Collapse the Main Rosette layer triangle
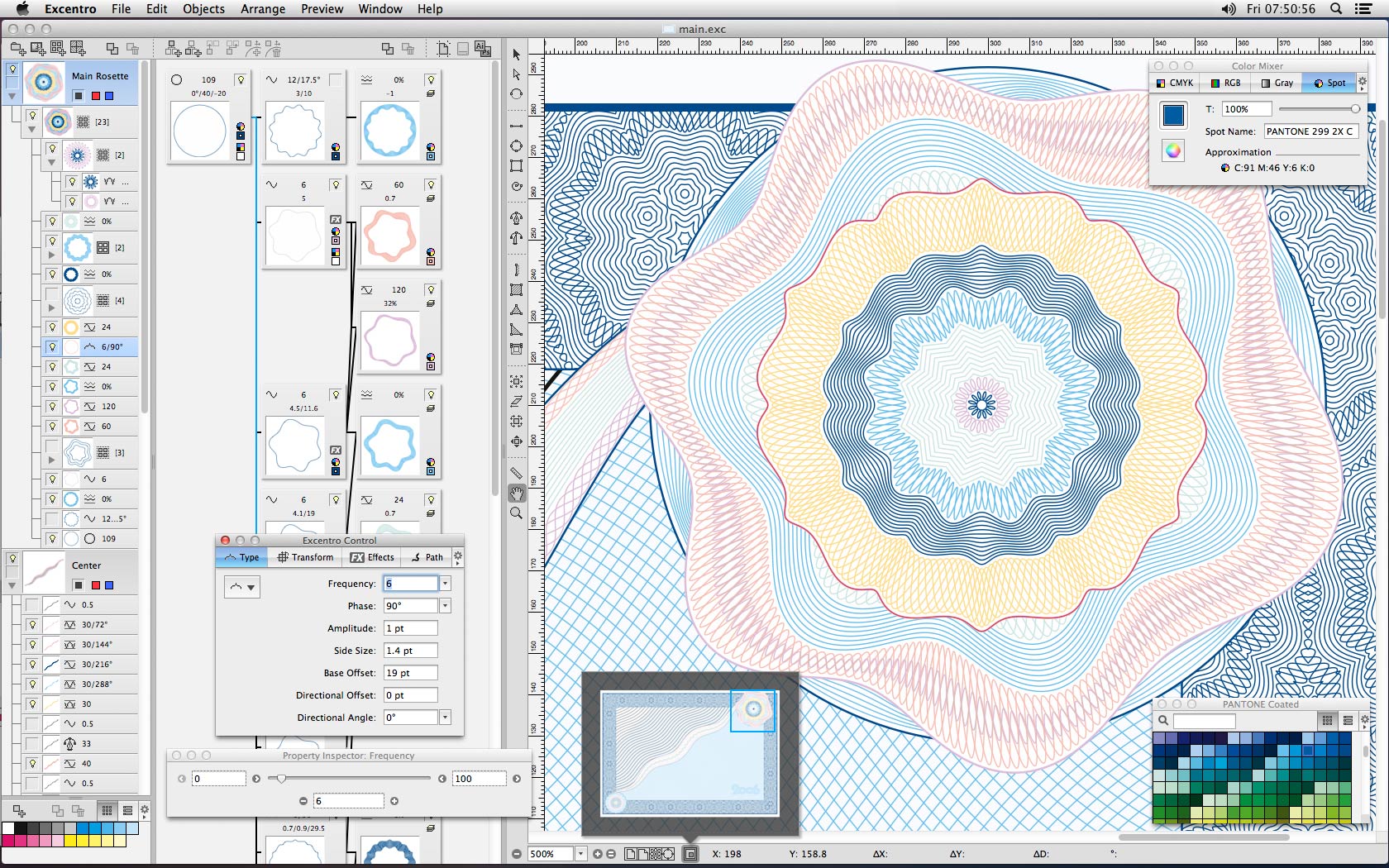The width and height of the screenshot is (1389, 868). (x=12, y=97)
